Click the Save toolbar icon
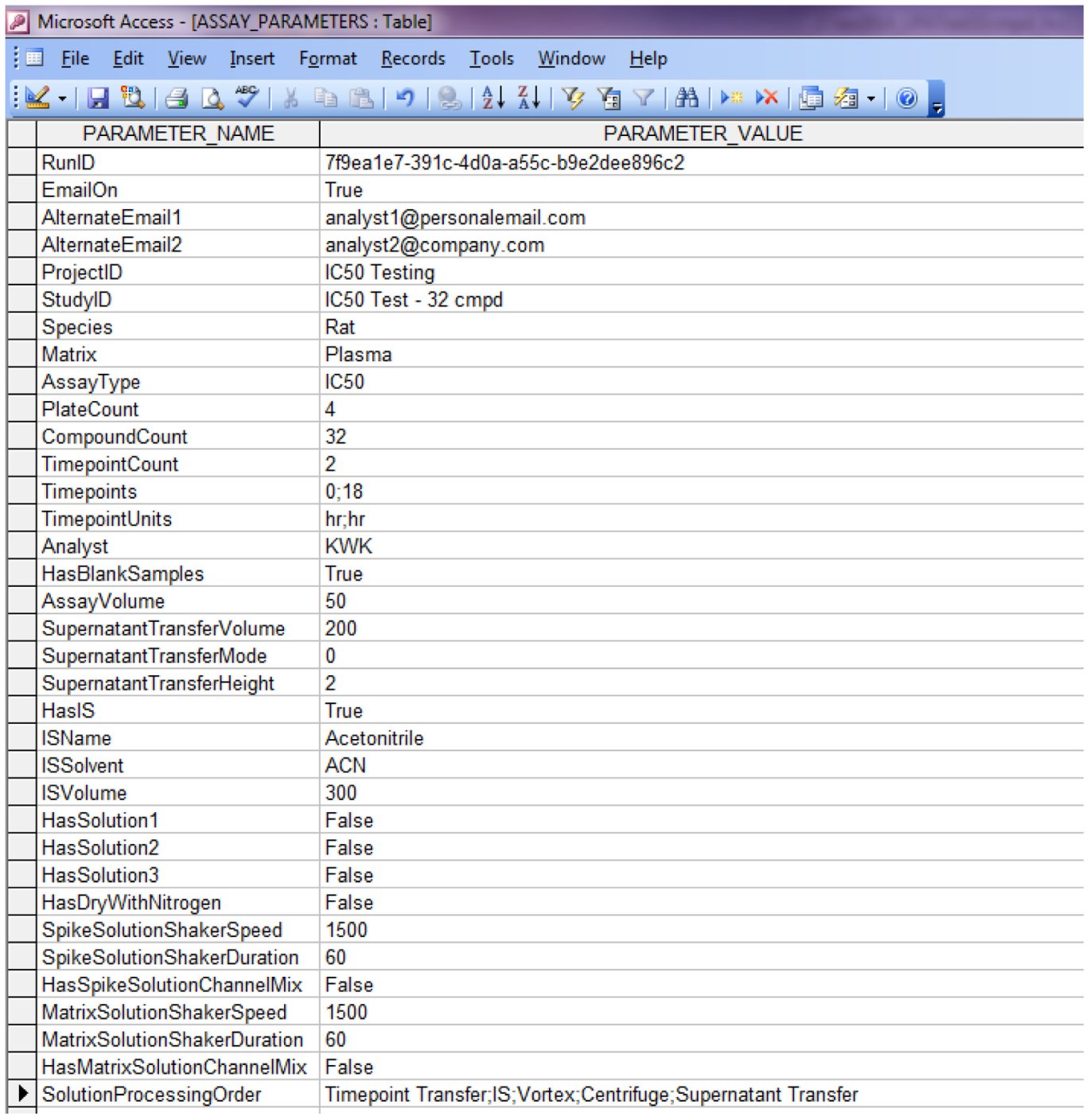 [98, 98]
